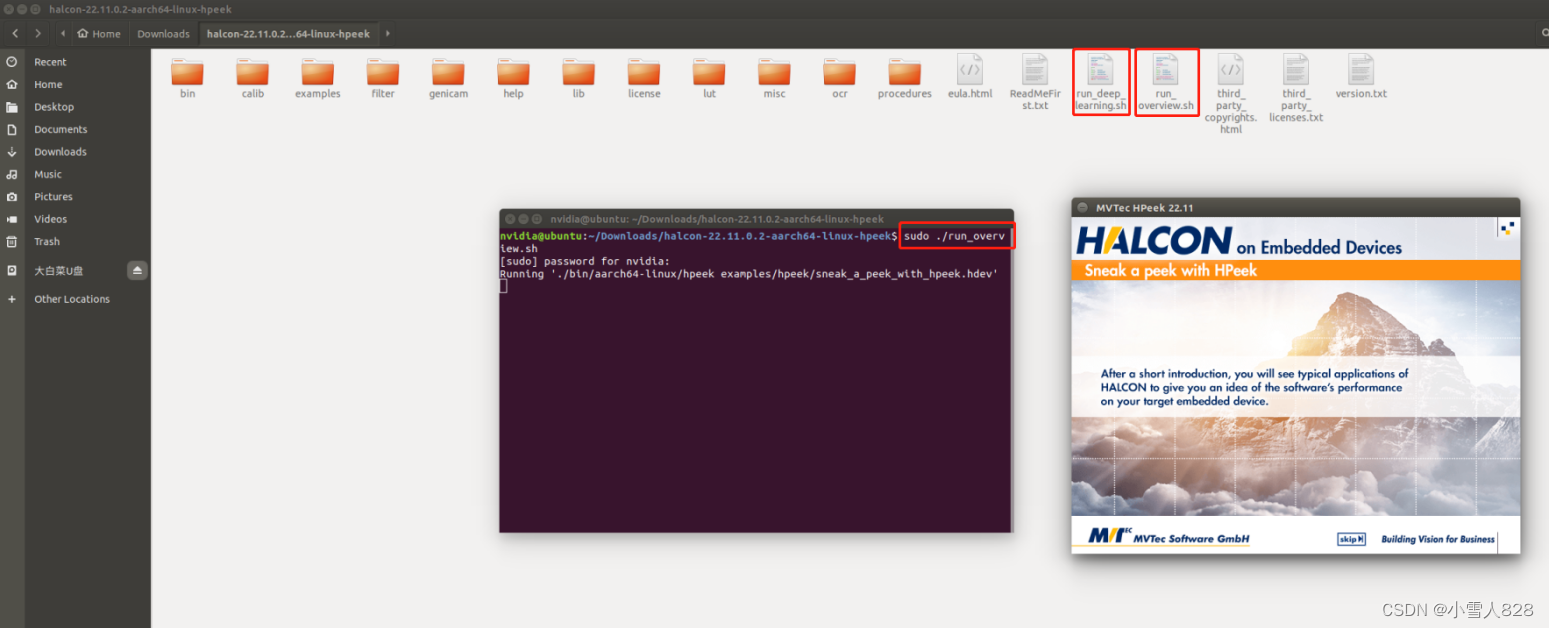Open the examples folder
The image size is (1549, 628).
[x=317, y=72]
